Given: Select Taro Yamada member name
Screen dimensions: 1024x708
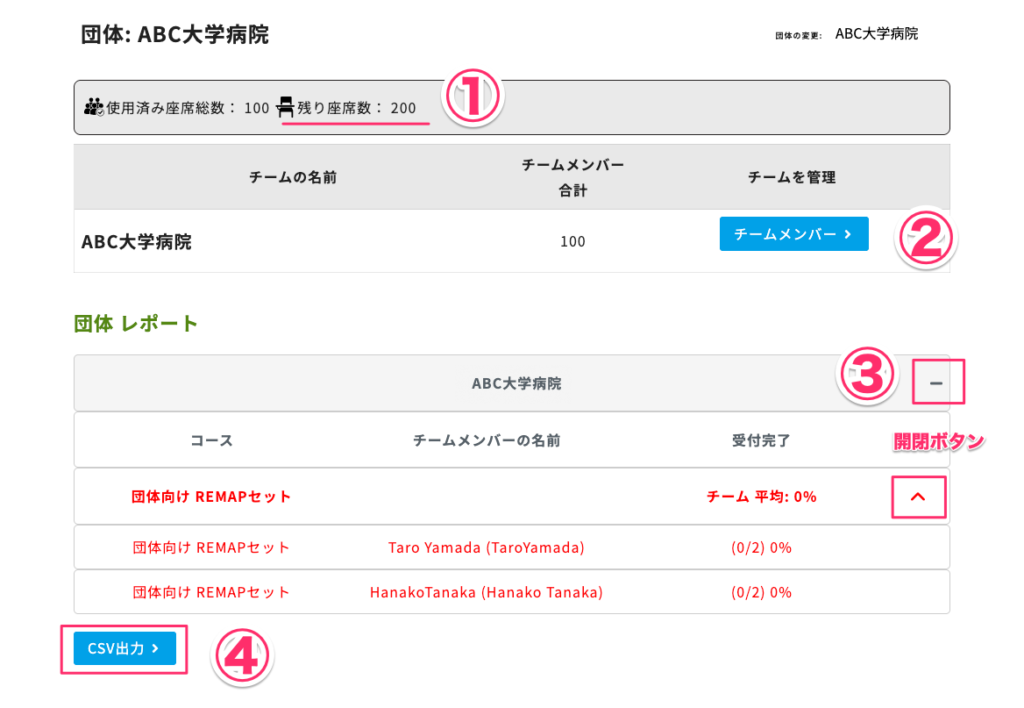Looking at the screenshot, I should pyautogui.click(x=486, y=548).
